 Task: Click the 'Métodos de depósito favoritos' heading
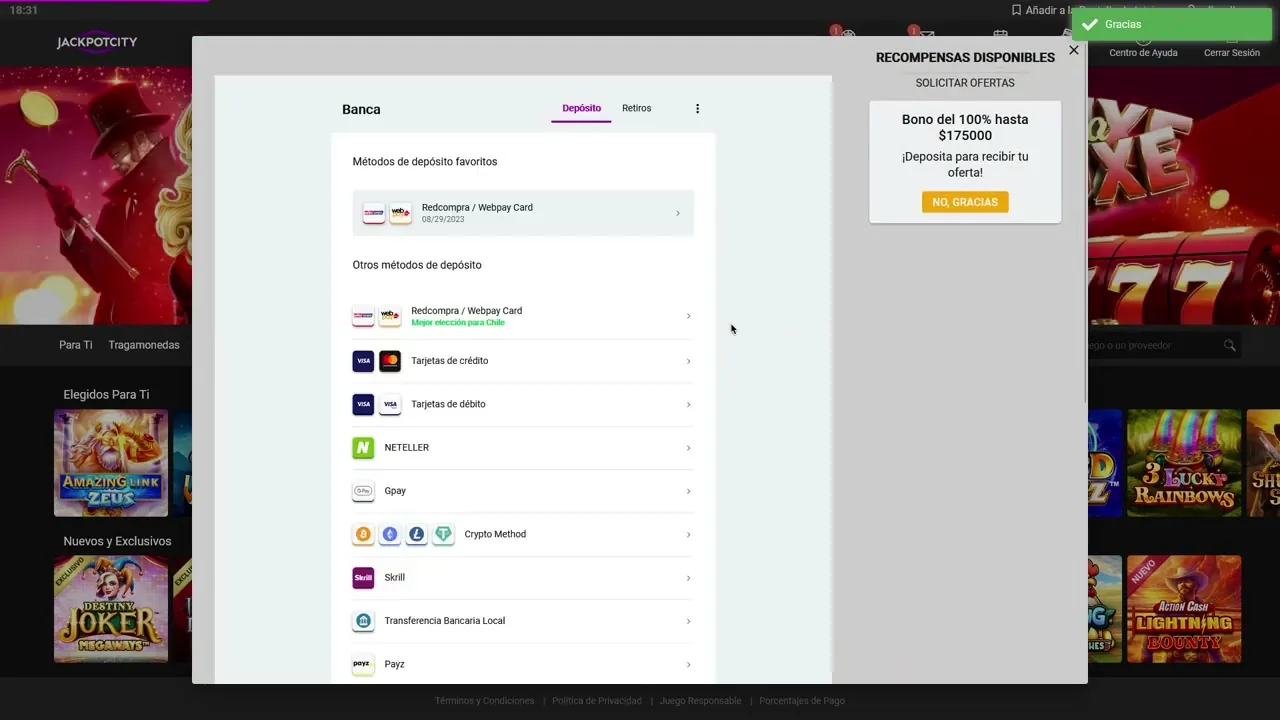point(425,162)
